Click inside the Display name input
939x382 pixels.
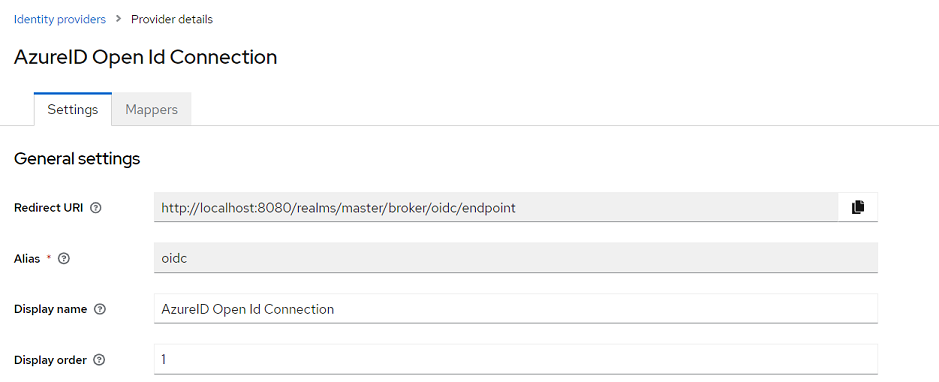(x=516, y=309)
